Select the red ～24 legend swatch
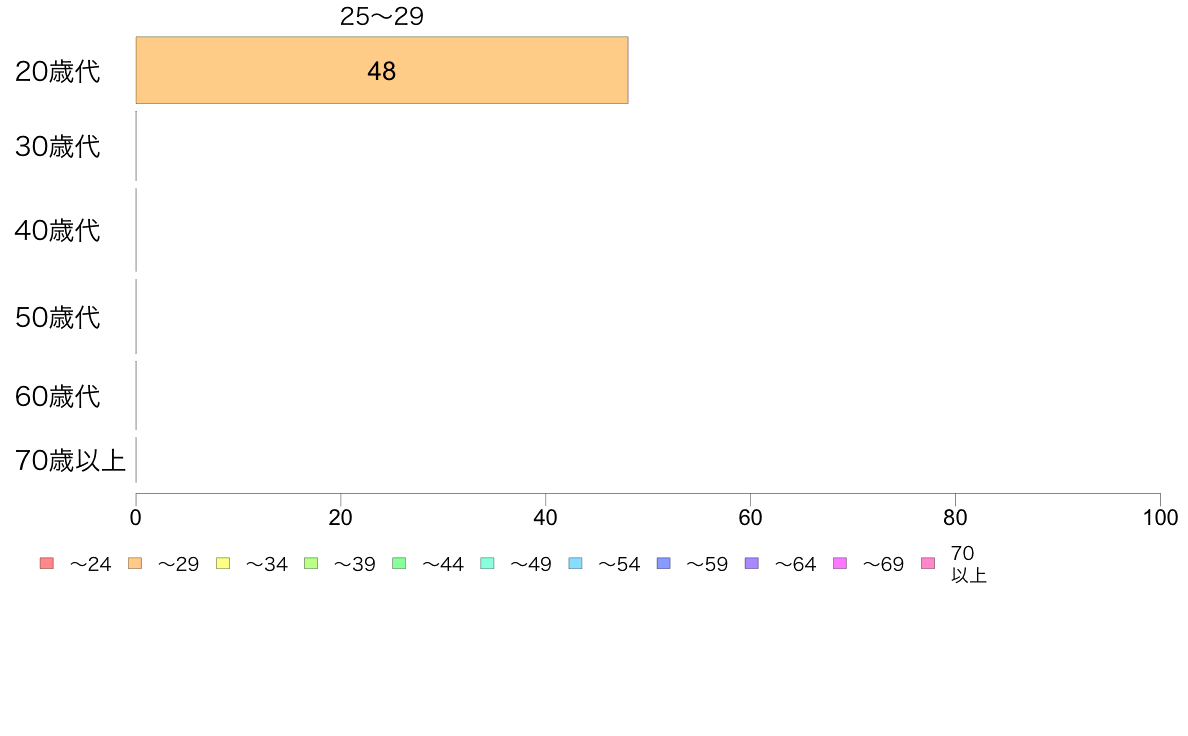 47,563
